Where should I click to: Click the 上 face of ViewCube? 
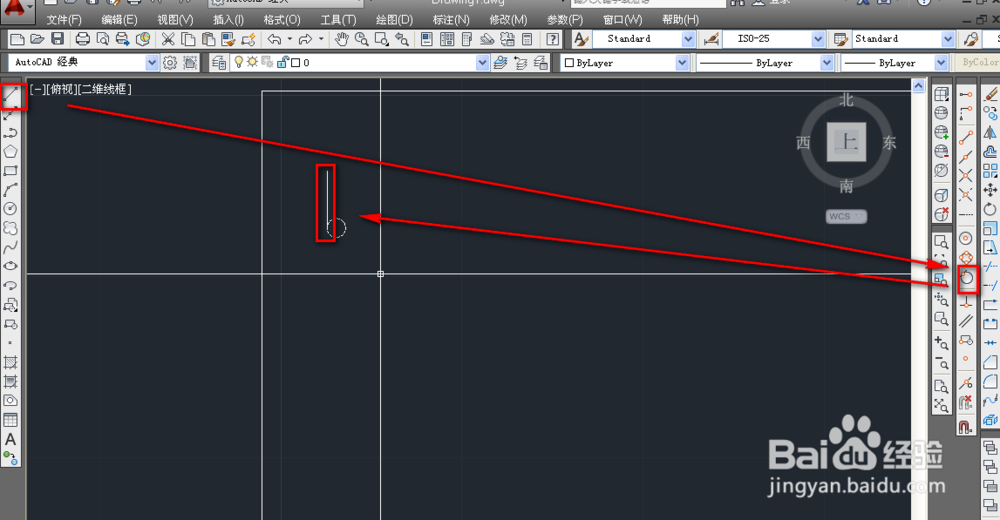[846, 142]
